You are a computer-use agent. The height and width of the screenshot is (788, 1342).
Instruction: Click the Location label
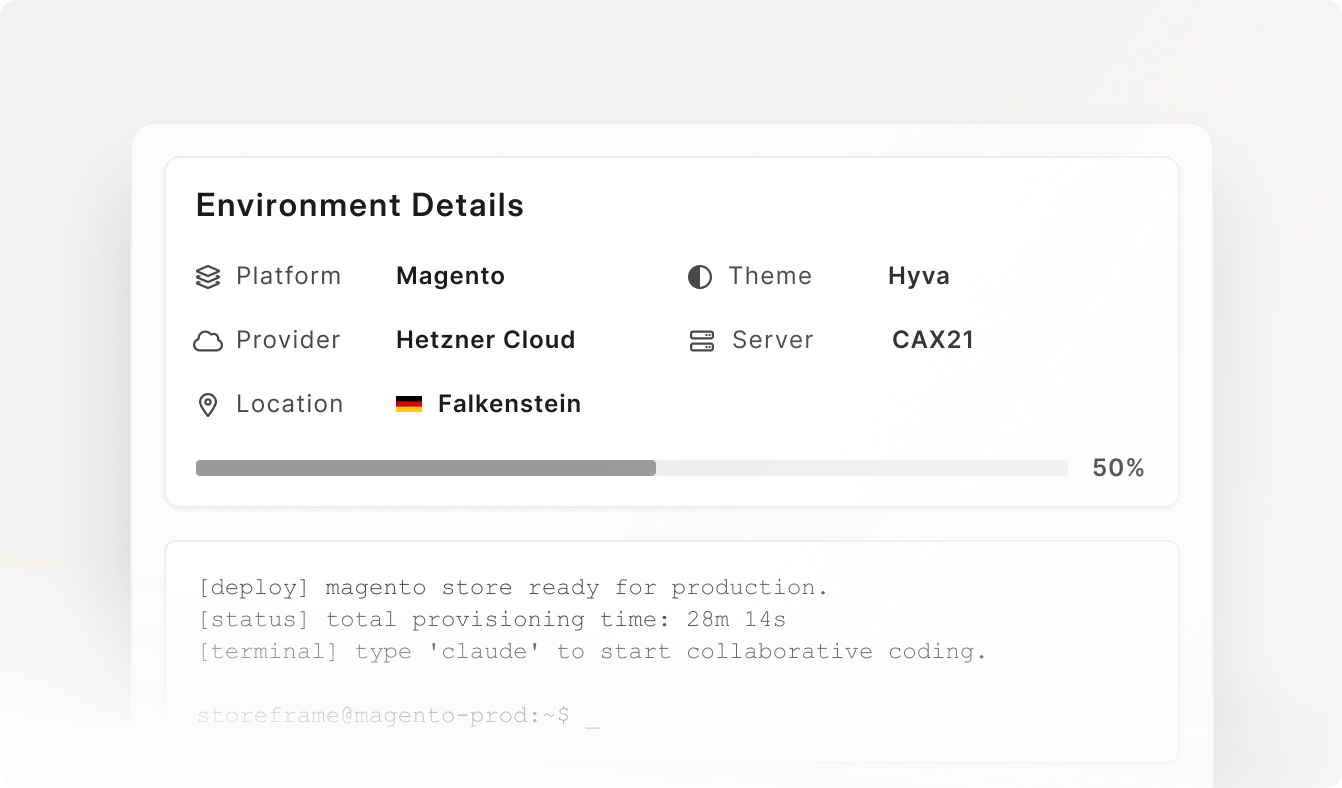290,404
